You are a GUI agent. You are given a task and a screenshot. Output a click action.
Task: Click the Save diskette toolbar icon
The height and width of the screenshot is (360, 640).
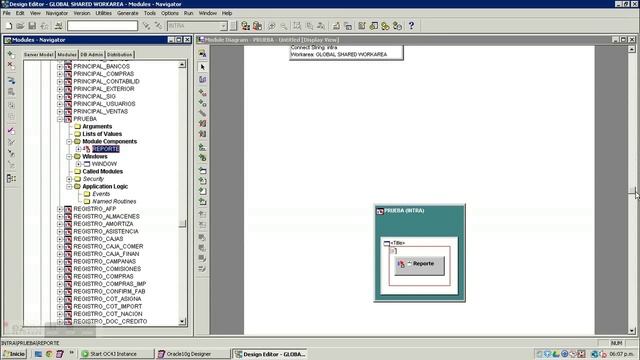click(32, 26)
